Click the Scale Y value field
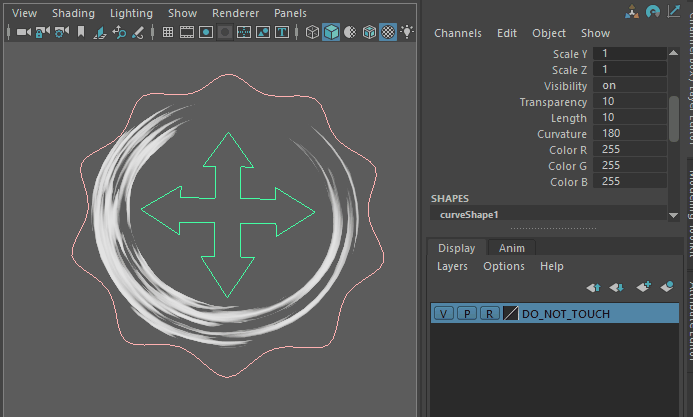Image resolution: width=693 pixels, height=417 pixels. 629,53
